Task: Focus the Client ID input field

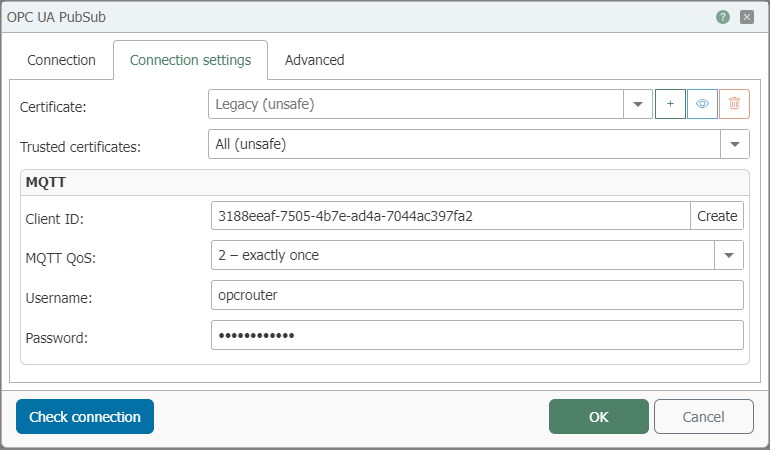Action: [x=451, y=216]
